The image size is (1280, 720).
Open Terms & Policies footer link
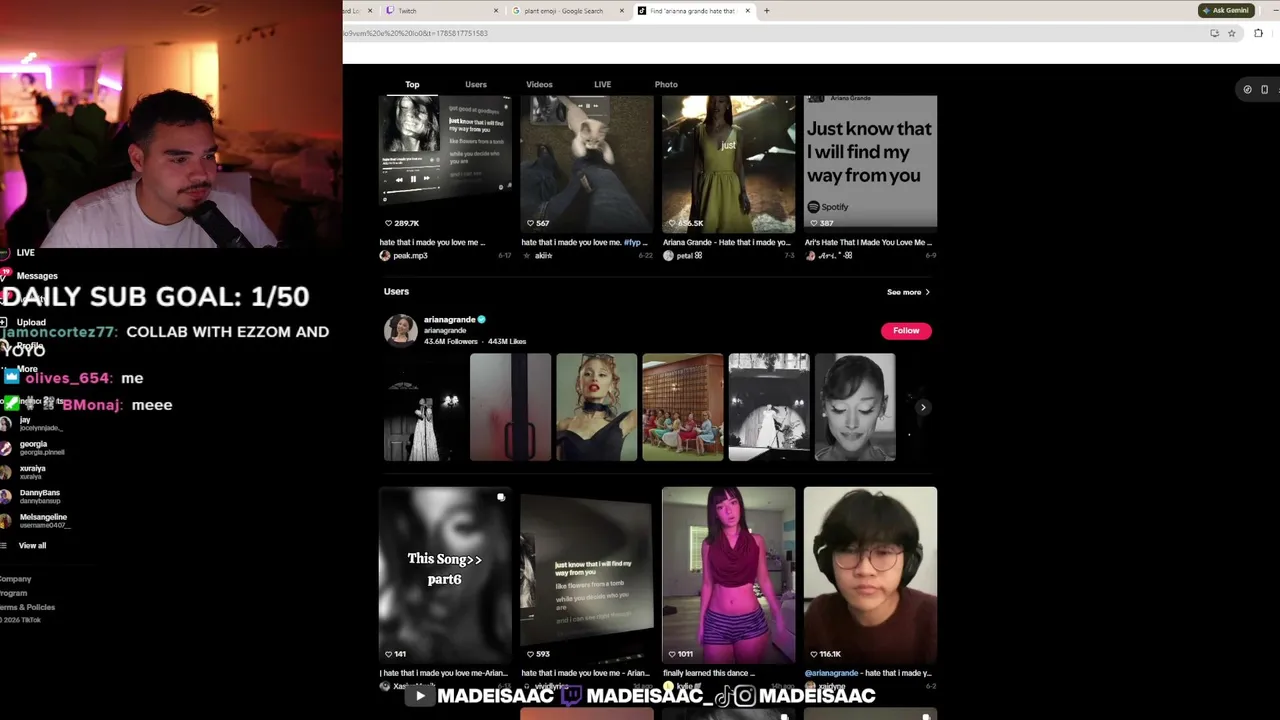click(x=27, y=607)
